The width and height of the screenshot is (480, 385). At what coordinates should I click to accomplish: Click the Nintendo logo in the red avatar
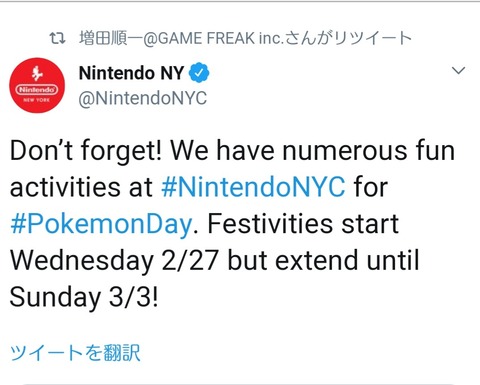[x=37, y=90]
